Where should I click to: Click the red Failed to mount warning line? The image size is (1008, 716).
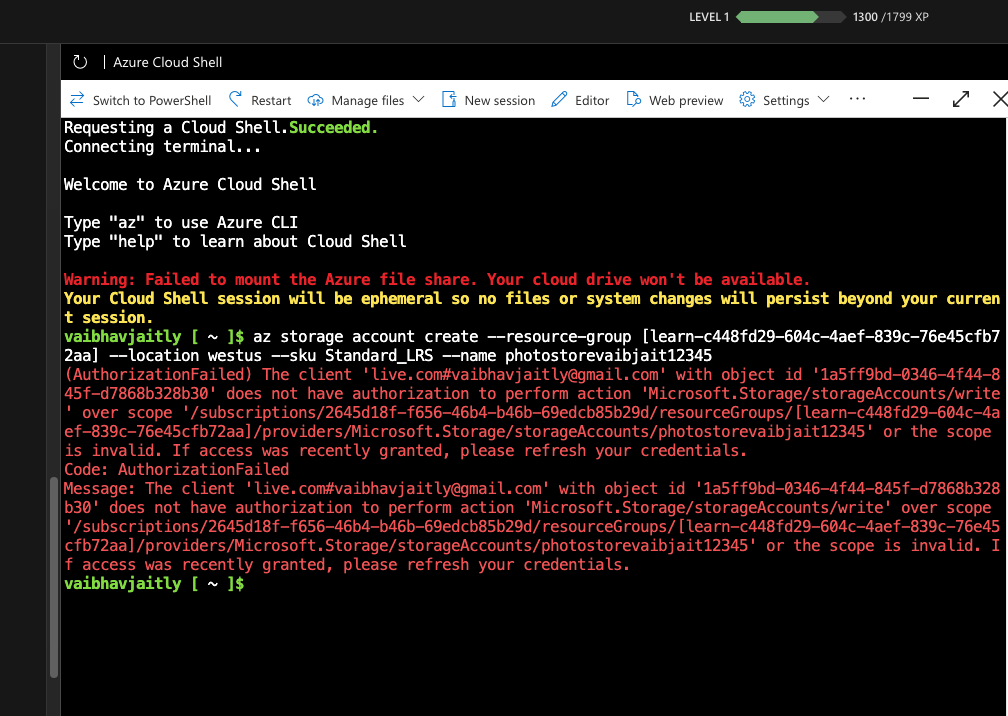tap(436, 280)
